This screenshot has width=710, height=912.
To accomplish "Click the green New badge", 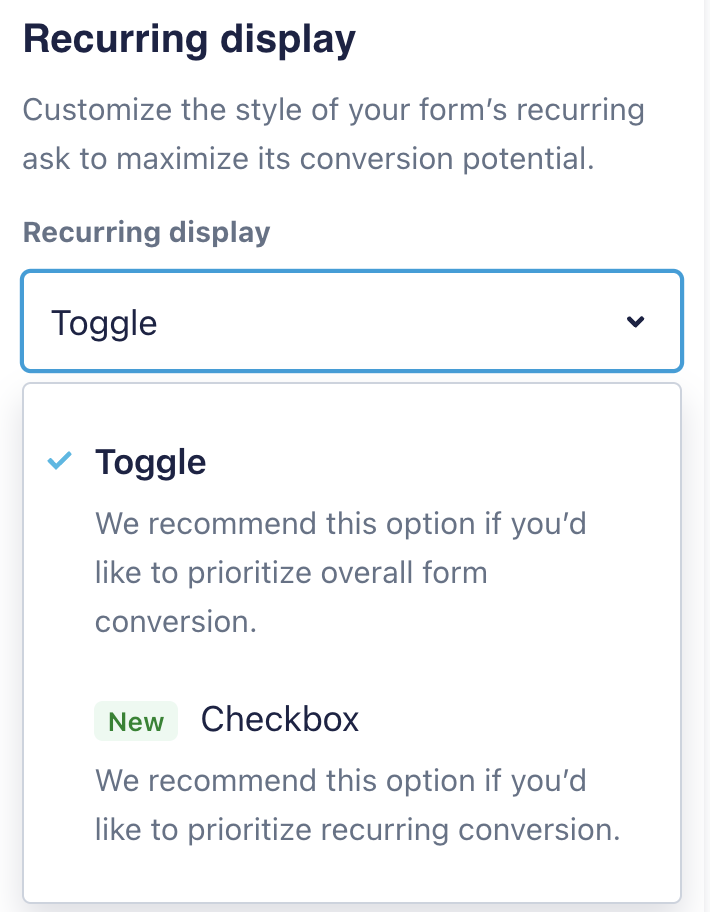I will pyautogui.click(x=136, y=721).
